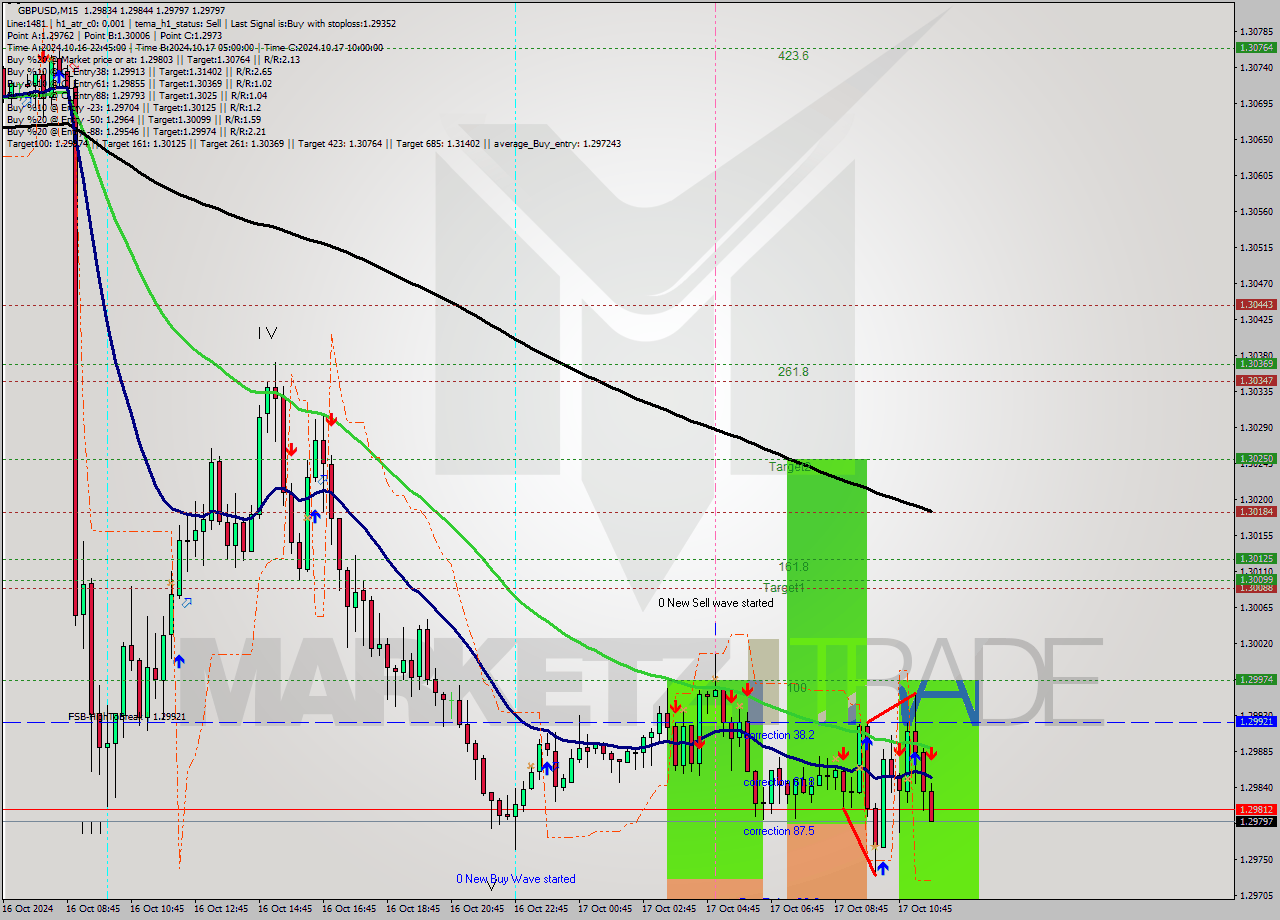Screen dimensions: 1280x920
Task: Click the 'average_Buy_entry: 1.297243' text
Action: point(555,144)
